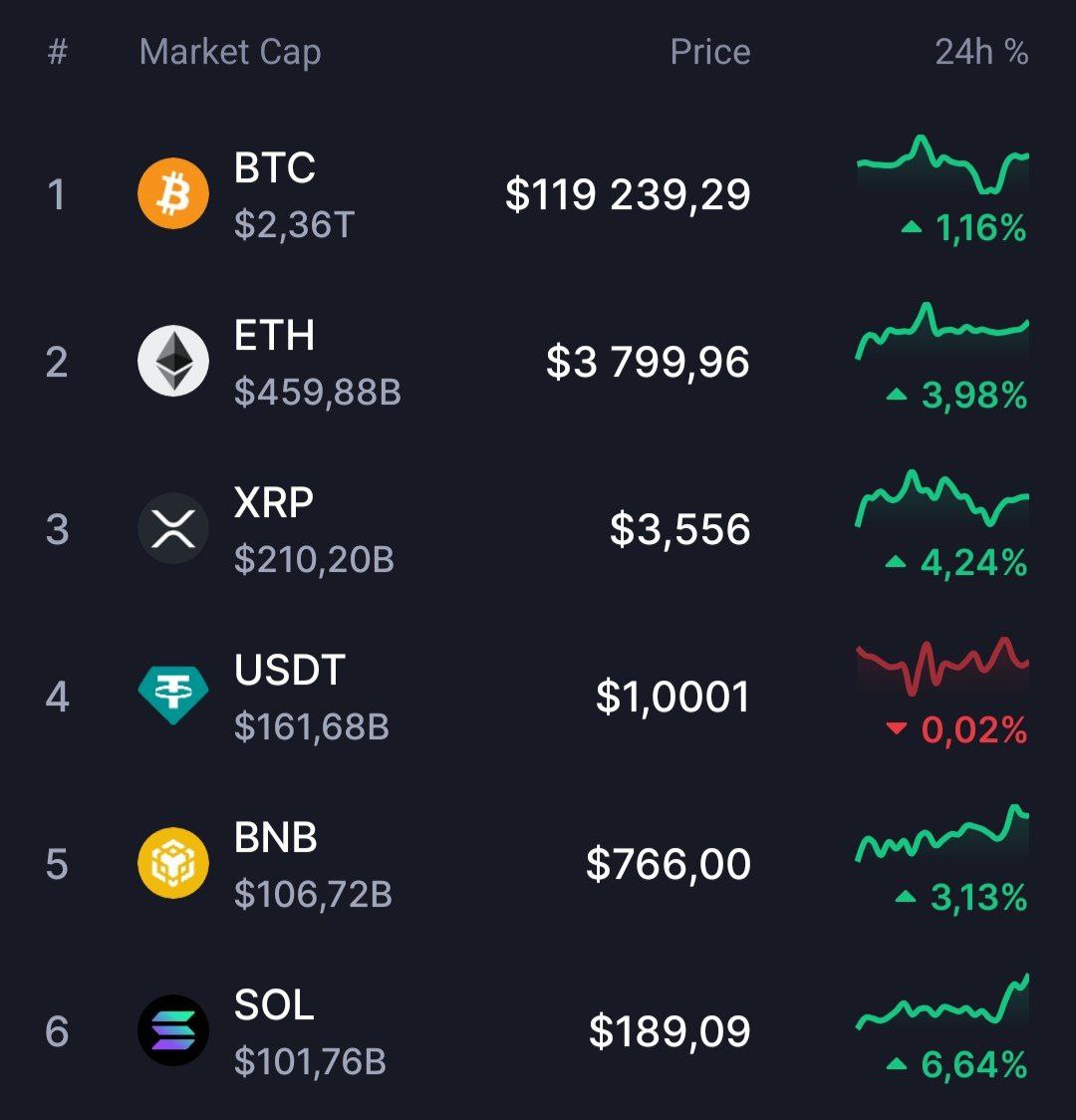Click the ETH market cap $459,88B
Screen dimensions: 1076x1120
point(318,392)
